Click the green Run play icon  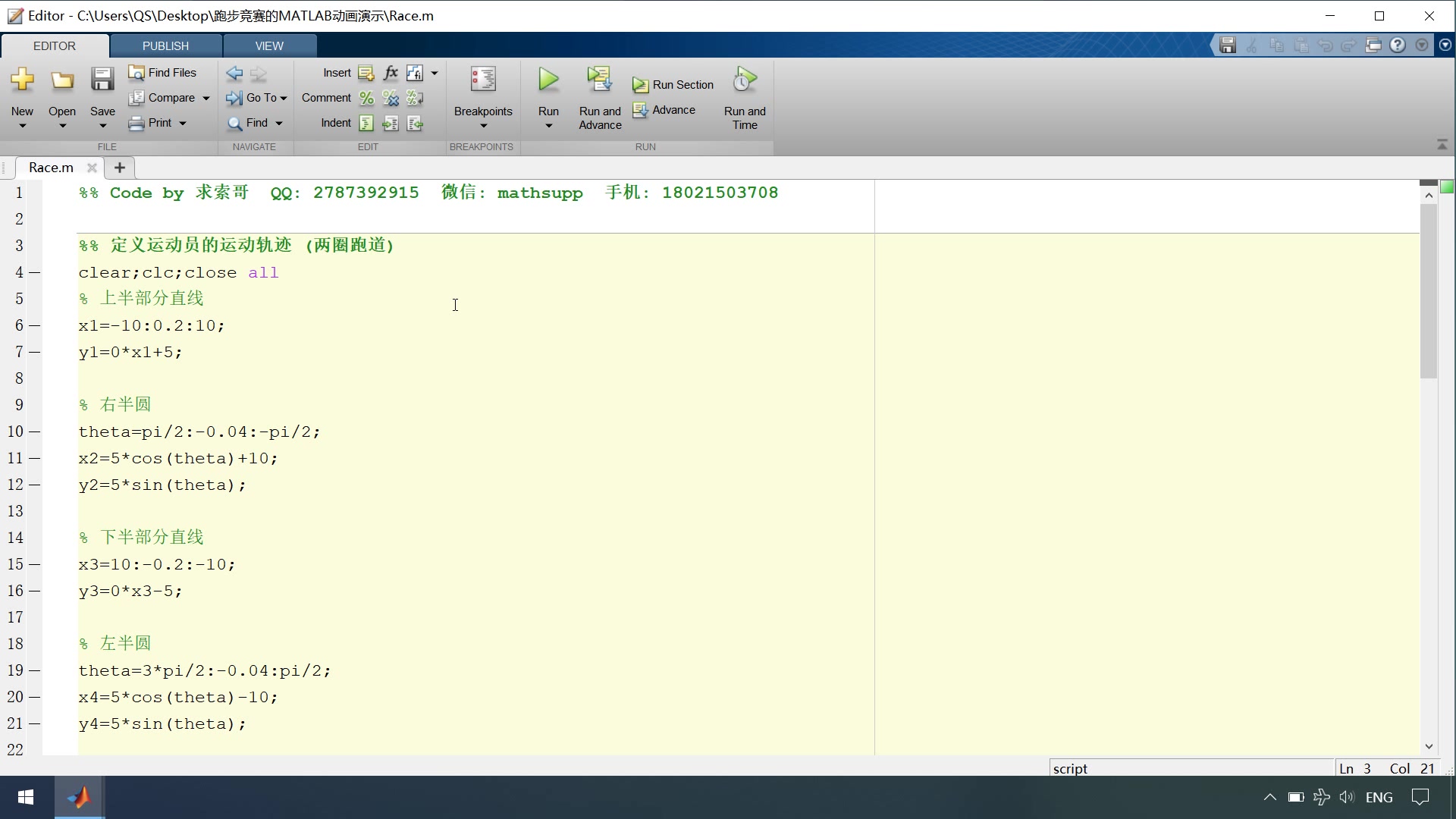pos(548,80)
